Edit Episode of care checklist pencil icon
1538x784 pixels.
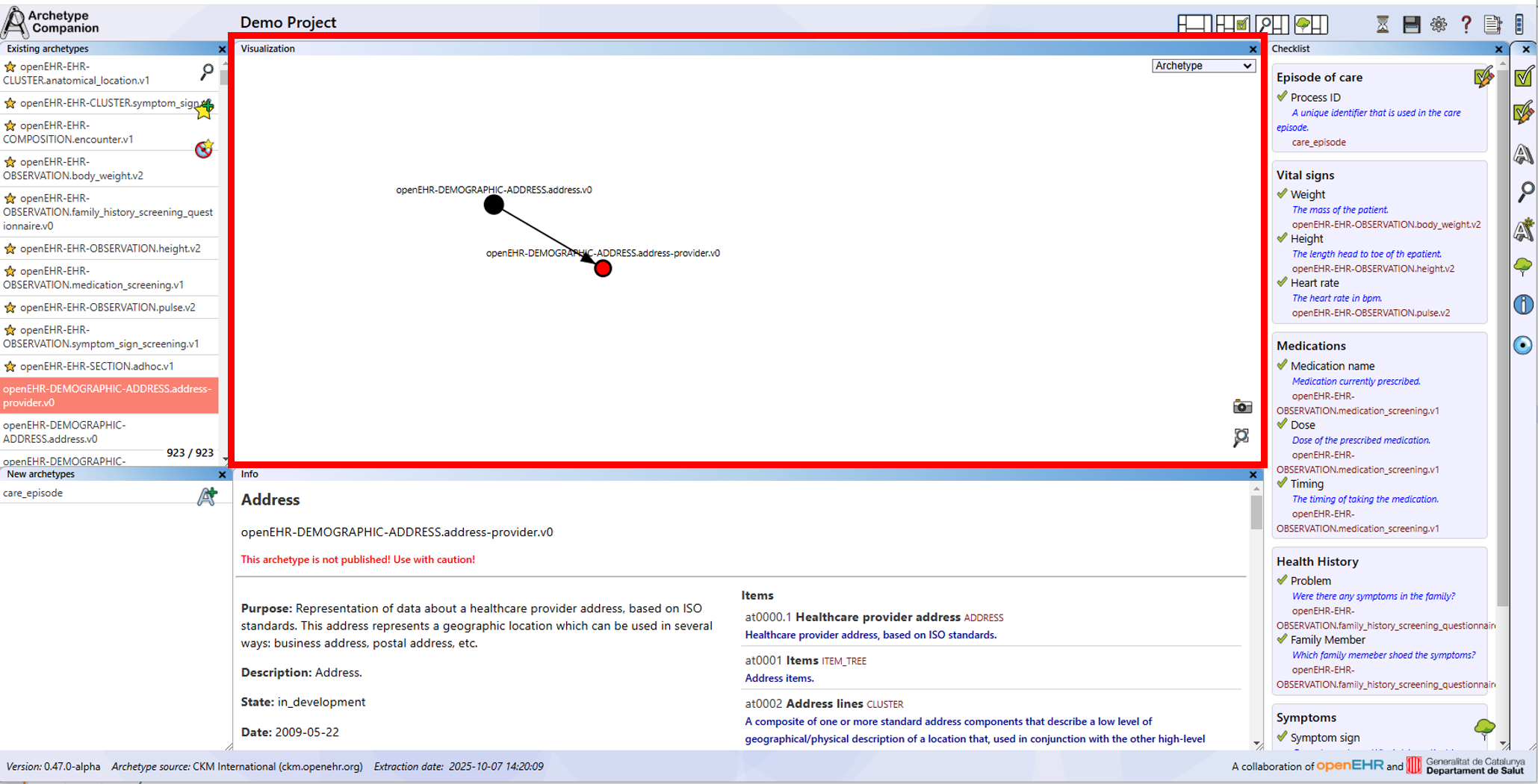pos(1483,78)
